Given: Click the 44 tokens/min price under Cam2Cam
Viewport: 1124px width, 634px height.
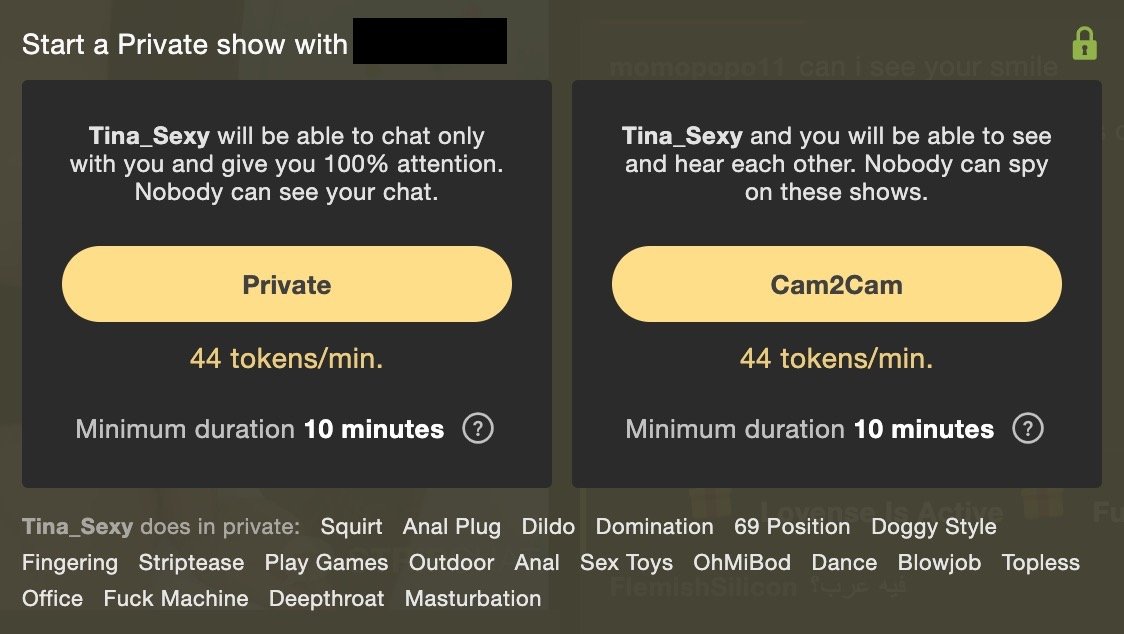Looking at the screenshot, I should point(837,358).
